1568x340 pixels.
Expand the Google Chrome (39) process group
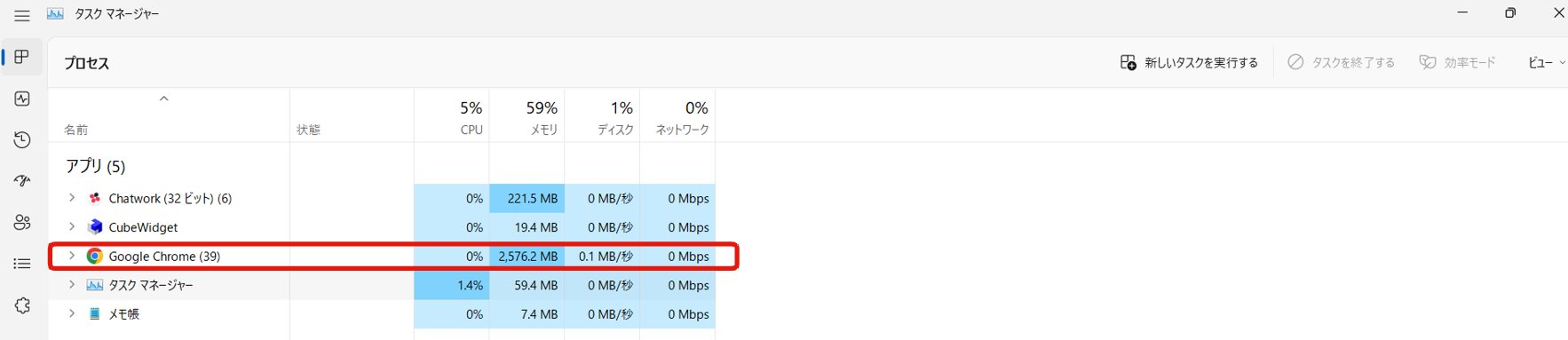[x=72, y=256]
